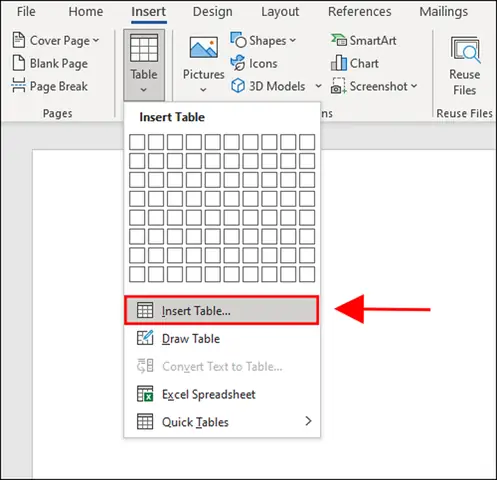Open the Quick Tables submenu

point(222,422)
